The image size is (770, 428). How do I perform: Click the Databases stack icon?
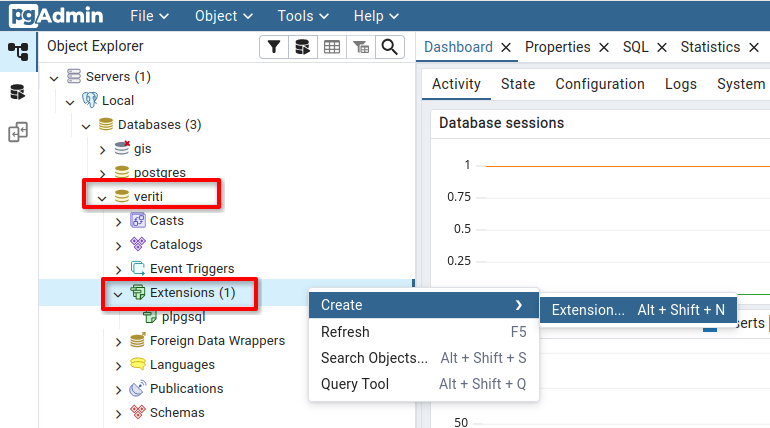pos(106,124)
